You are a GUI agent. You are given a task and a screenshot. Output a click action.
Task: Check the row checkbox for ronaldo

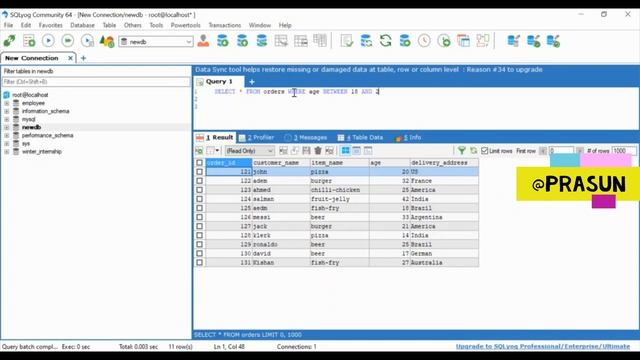click(199, 244)
